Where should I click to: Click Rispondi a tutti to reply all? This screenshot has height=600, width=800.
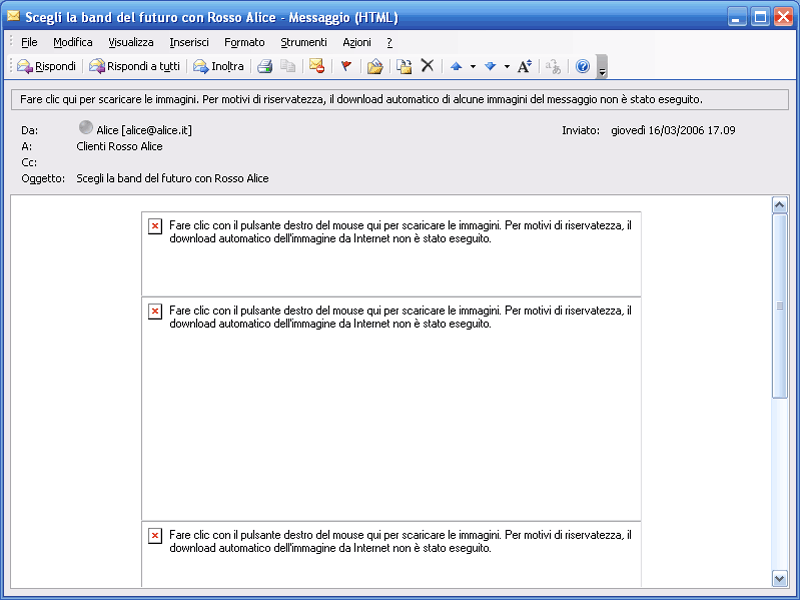pyautogui.click(x=135, y=66)
